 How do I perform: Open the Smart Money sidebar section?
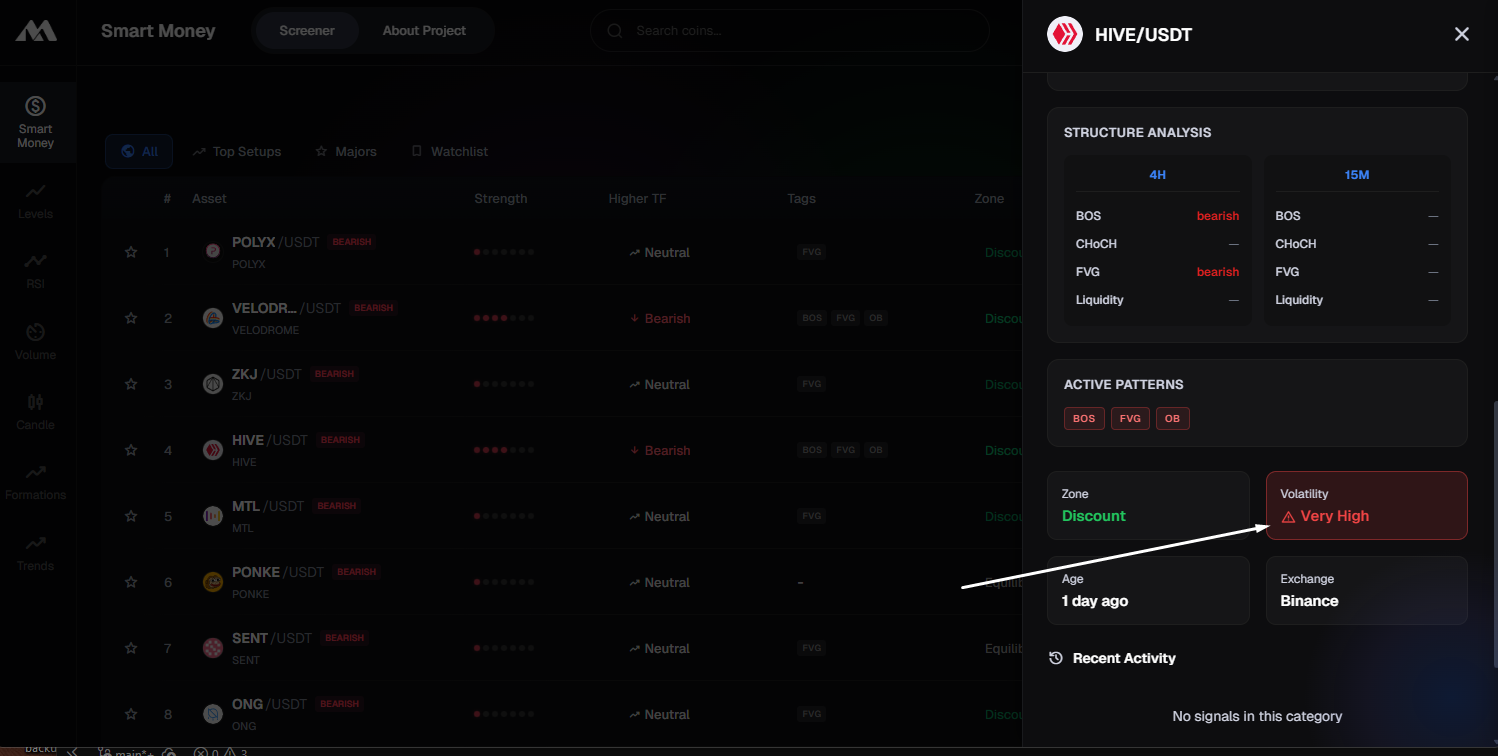(36, 122)
